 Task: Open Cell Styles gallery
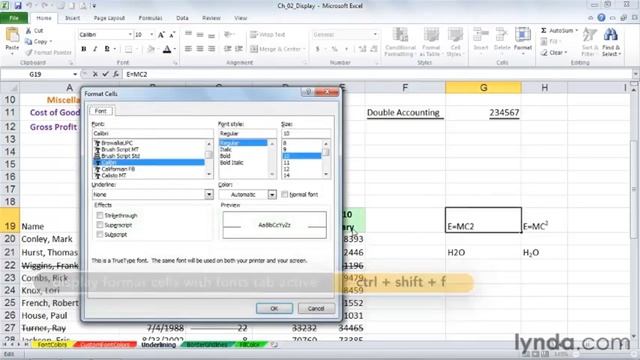455,42
